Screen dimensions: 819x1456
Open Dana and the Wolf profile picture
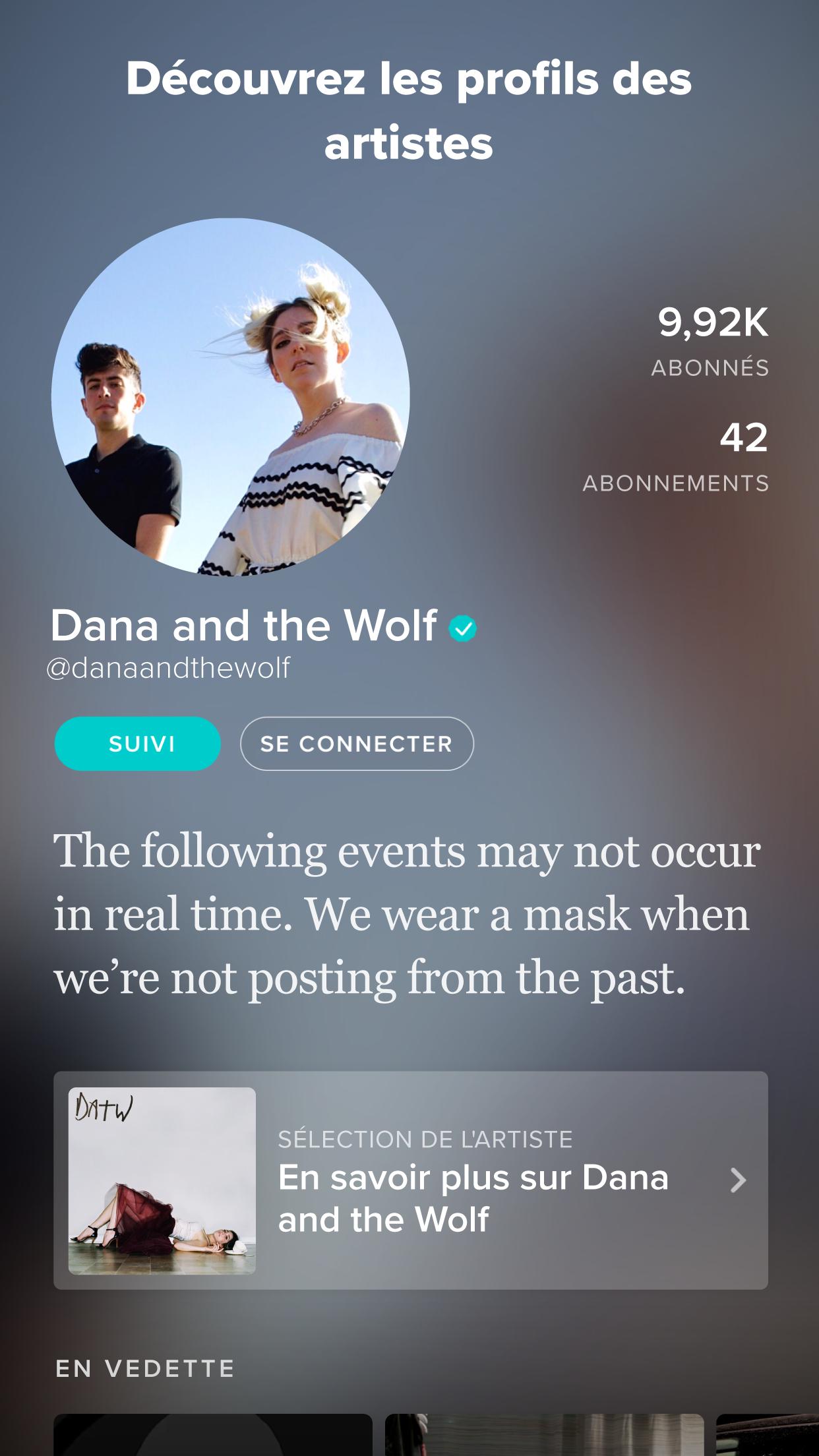click(x=231, y=397)
